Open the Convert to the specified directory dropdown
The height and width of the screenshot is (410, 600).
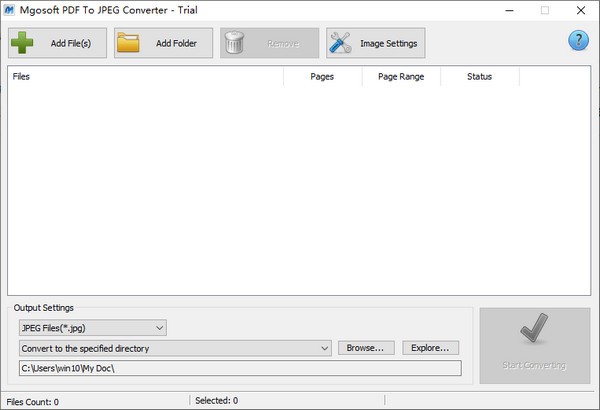[175, 348]
